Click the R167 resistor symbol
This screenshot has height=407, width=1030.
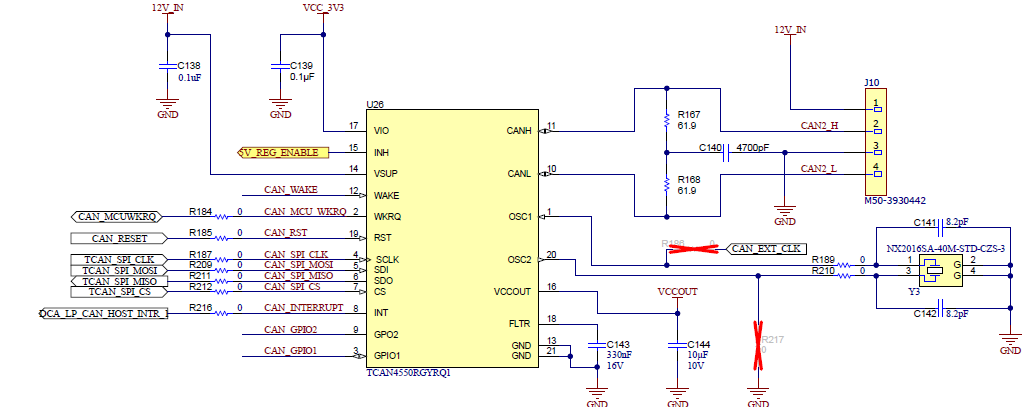[665, 121]
